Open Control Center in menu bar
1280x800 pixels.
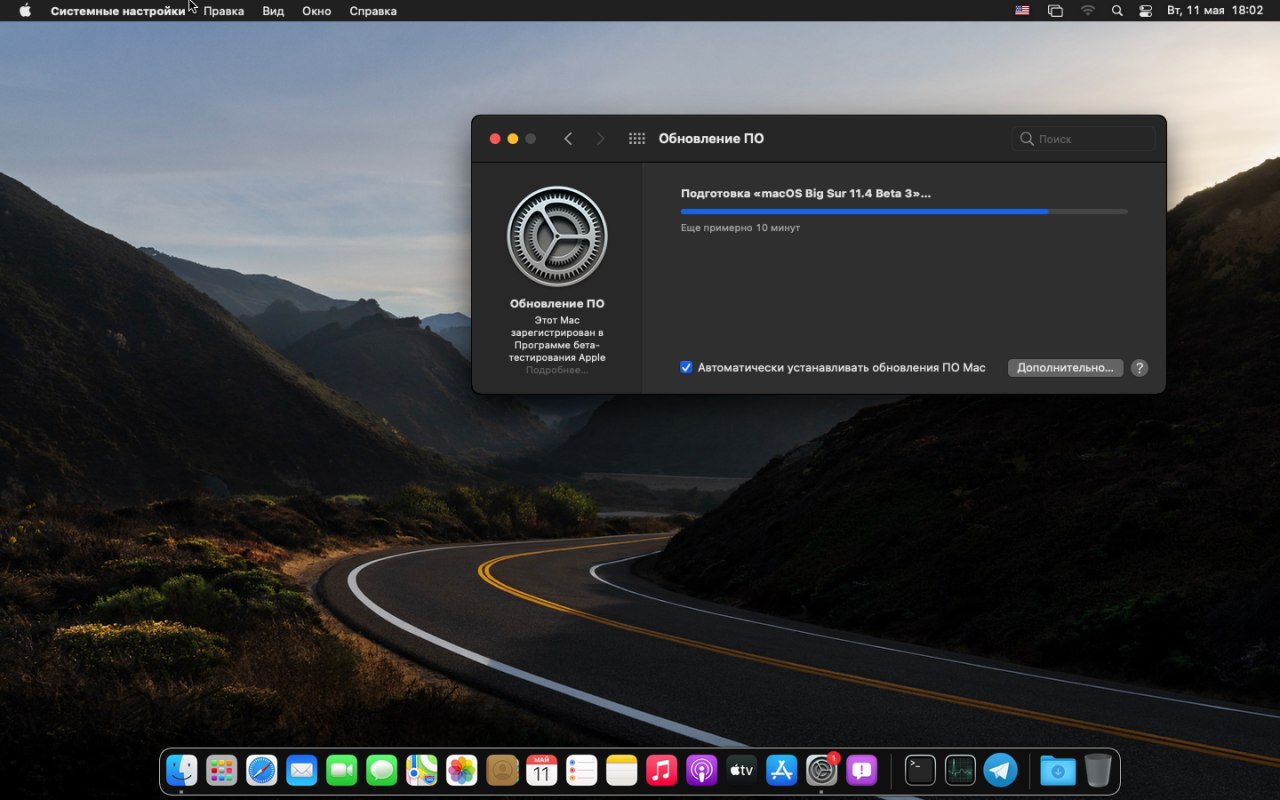tap(1146, 11)
